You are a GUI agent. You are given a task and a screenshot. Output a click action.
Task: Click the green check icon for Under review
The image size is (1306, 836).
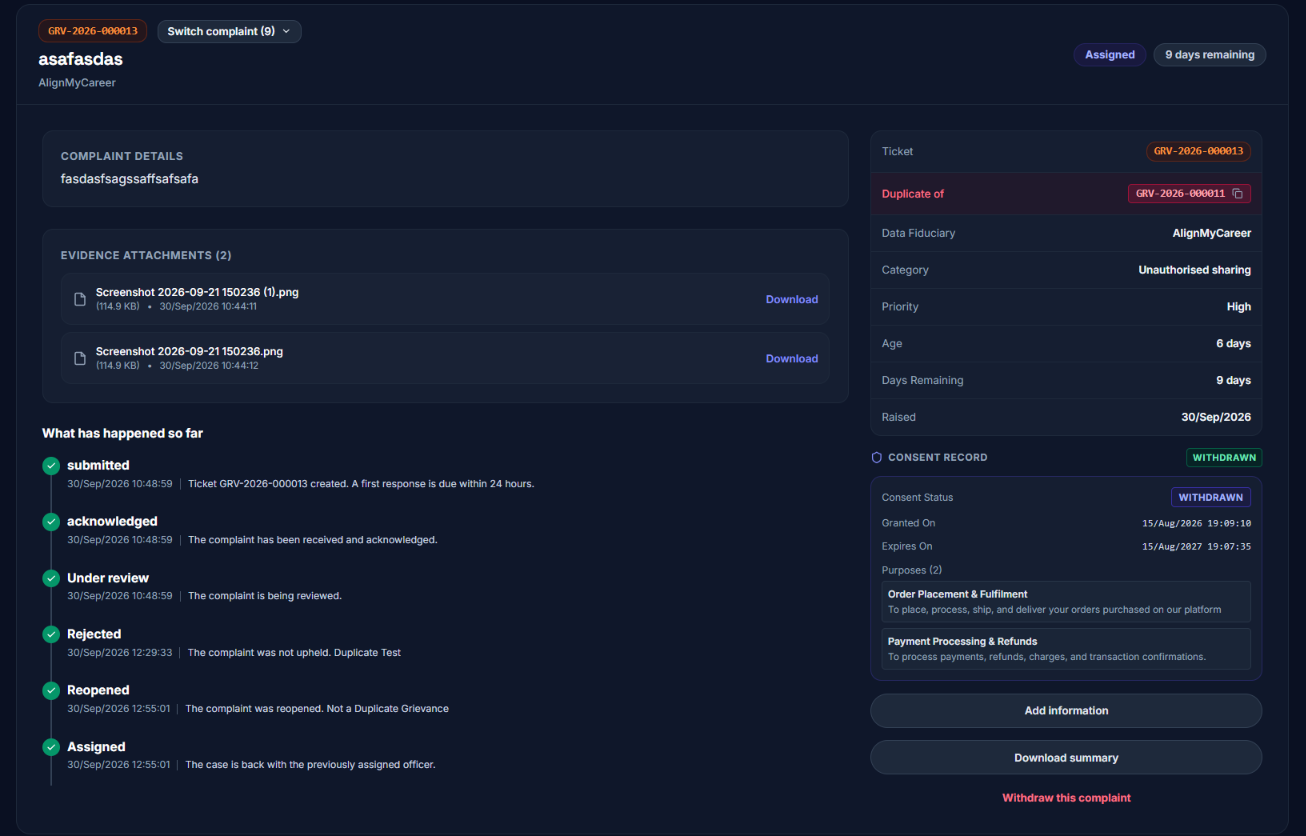click(51, 578)
